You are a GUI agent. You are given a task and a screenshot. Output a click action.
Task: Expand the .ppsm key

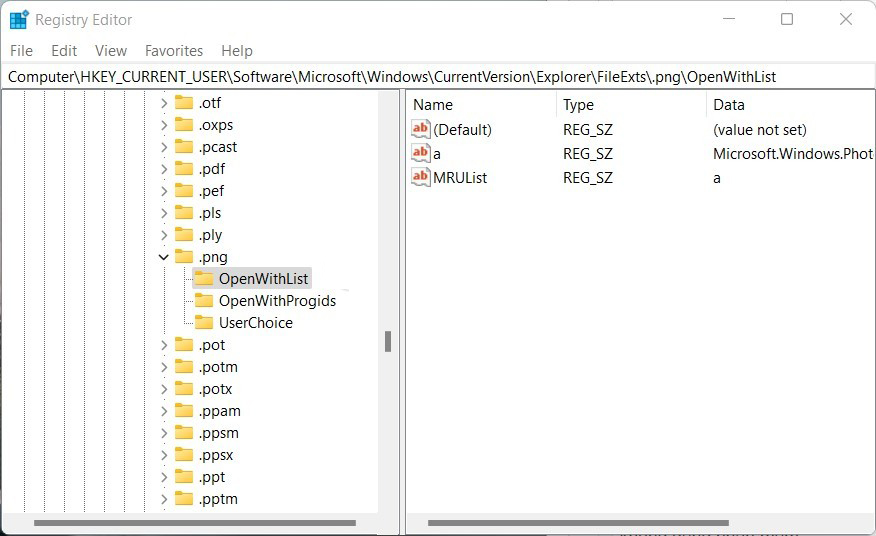point(164,433)
